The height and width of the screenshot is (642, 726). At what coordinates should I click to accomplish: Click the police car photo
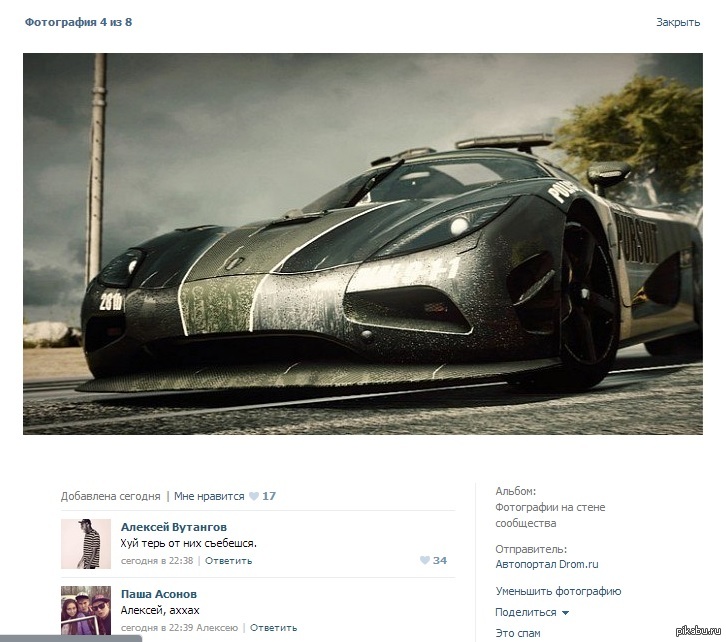tap(362, 243)
